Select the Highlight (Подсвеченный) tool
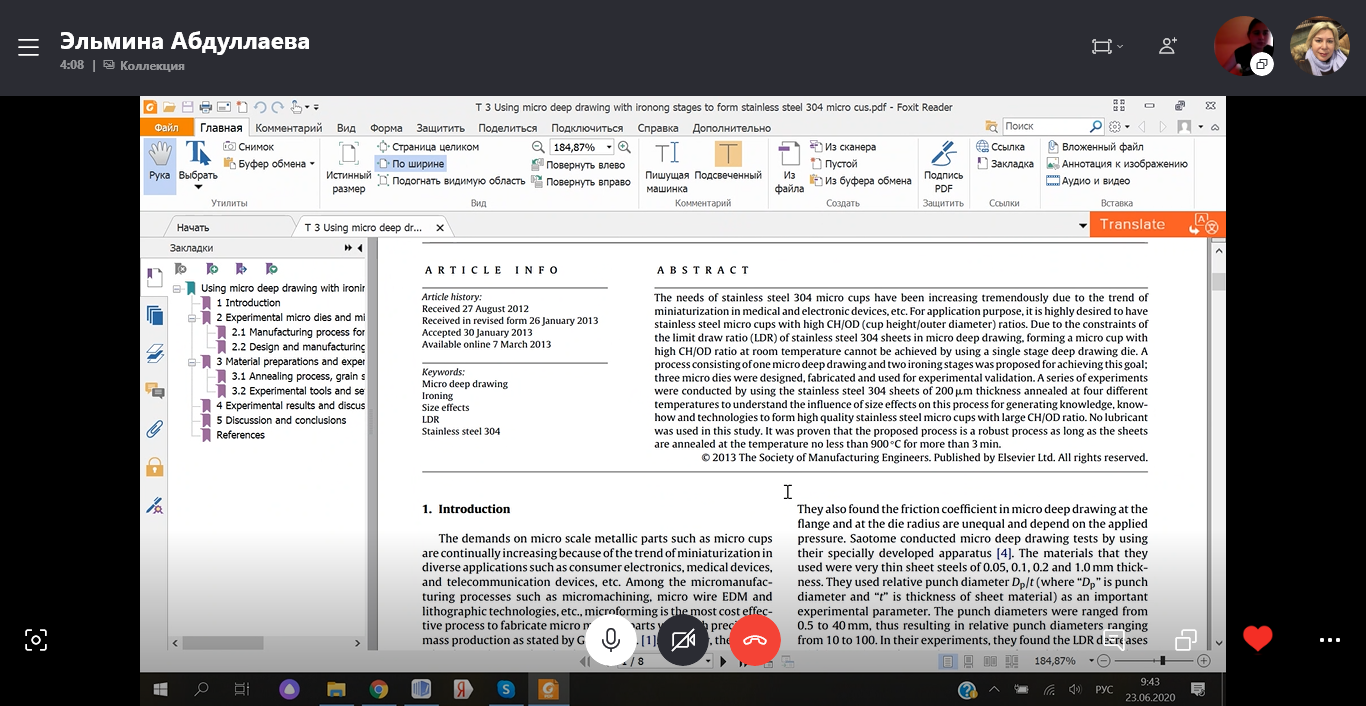Viewport: 1366px width, 706px height. 727,166
